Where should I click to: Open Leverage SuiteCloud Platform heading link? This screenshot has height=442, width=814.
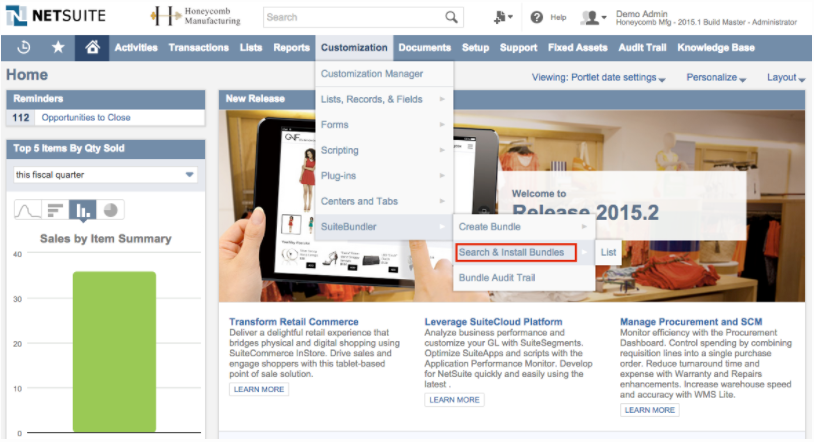click(x=493, y=322)
